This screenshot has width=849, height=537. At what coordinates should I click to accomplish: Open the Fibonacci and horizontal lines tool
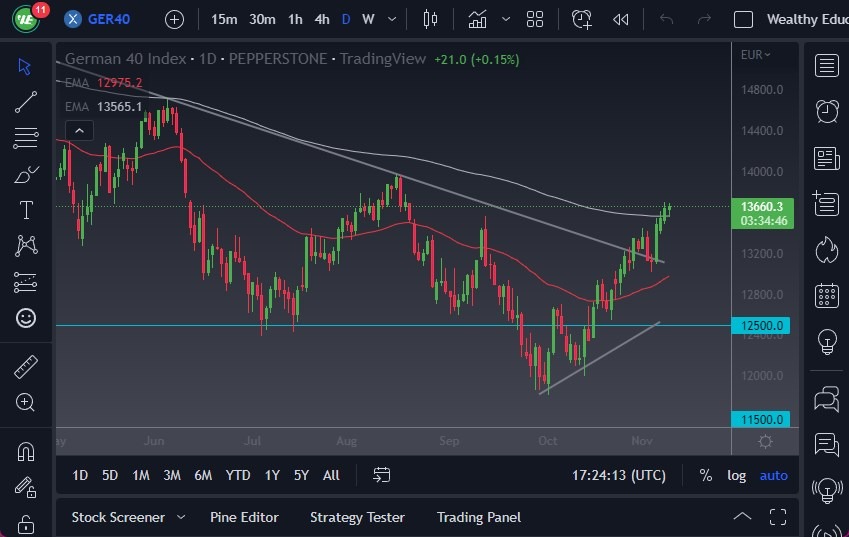pyautogui.click(x=25, y=137)
